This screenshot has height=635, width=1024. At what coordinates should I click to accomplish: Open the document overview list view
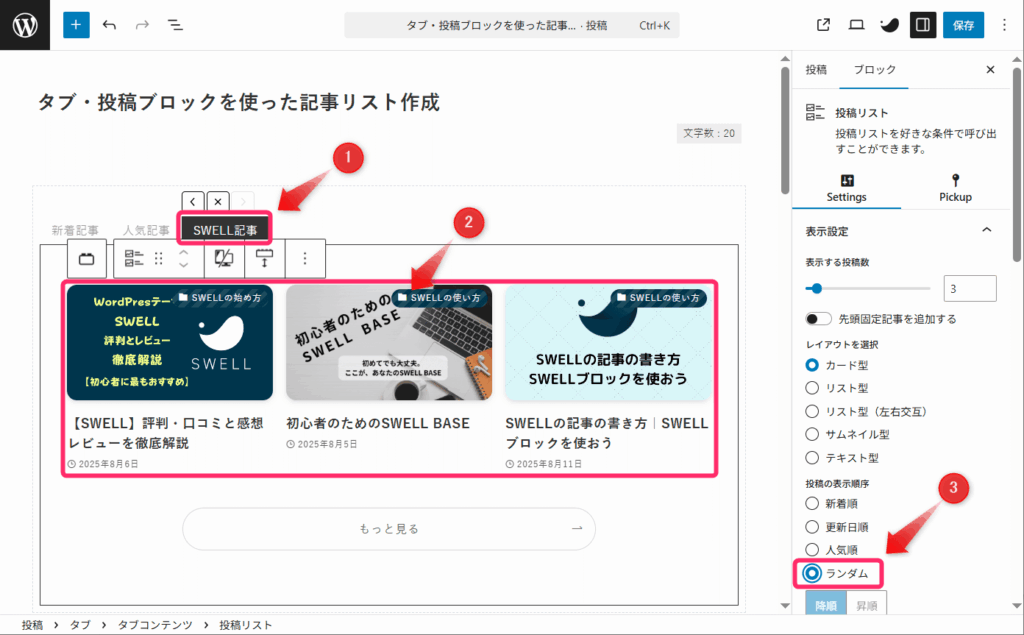pyautogui.click(x=175, y=25)
